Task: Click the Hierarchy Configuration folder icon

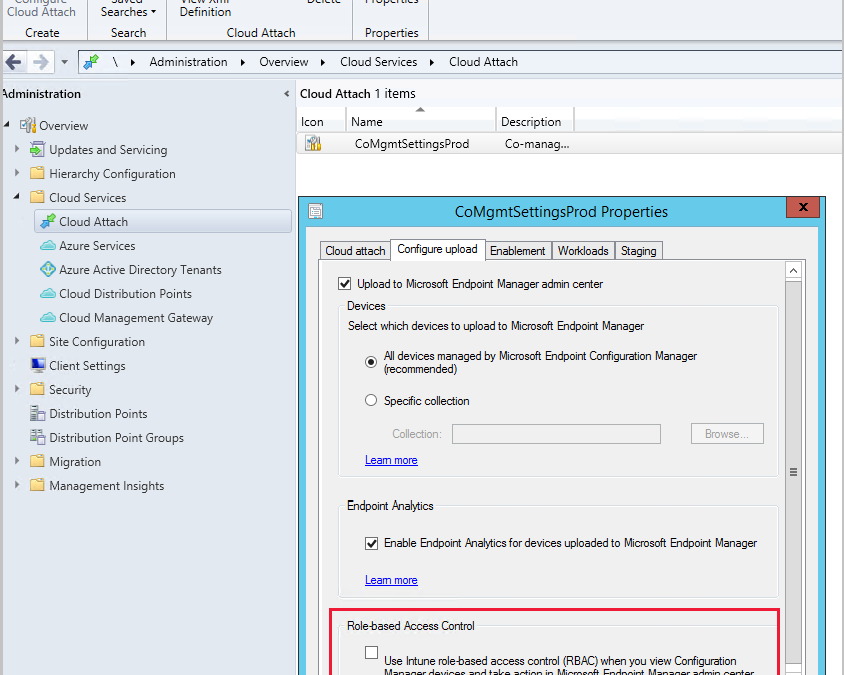Action: point(37,173)
